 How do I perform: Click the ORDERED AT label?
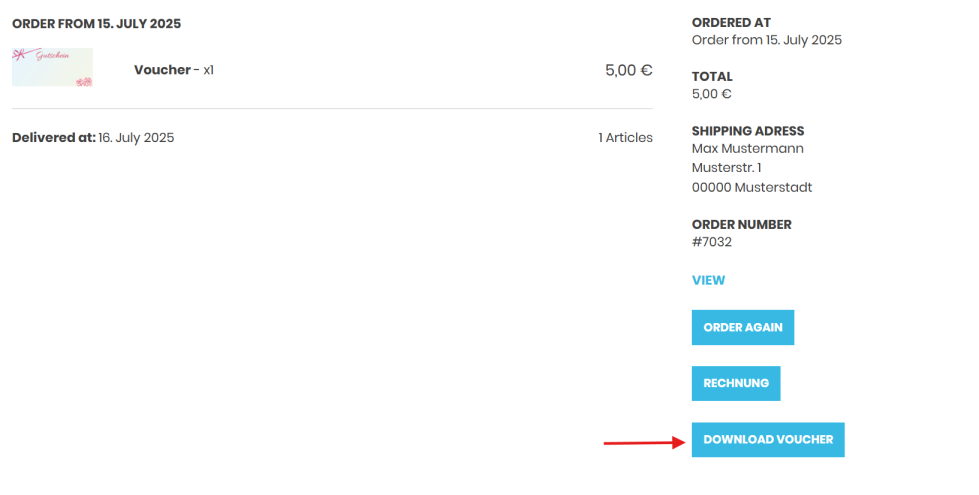(x=731, y=22)
